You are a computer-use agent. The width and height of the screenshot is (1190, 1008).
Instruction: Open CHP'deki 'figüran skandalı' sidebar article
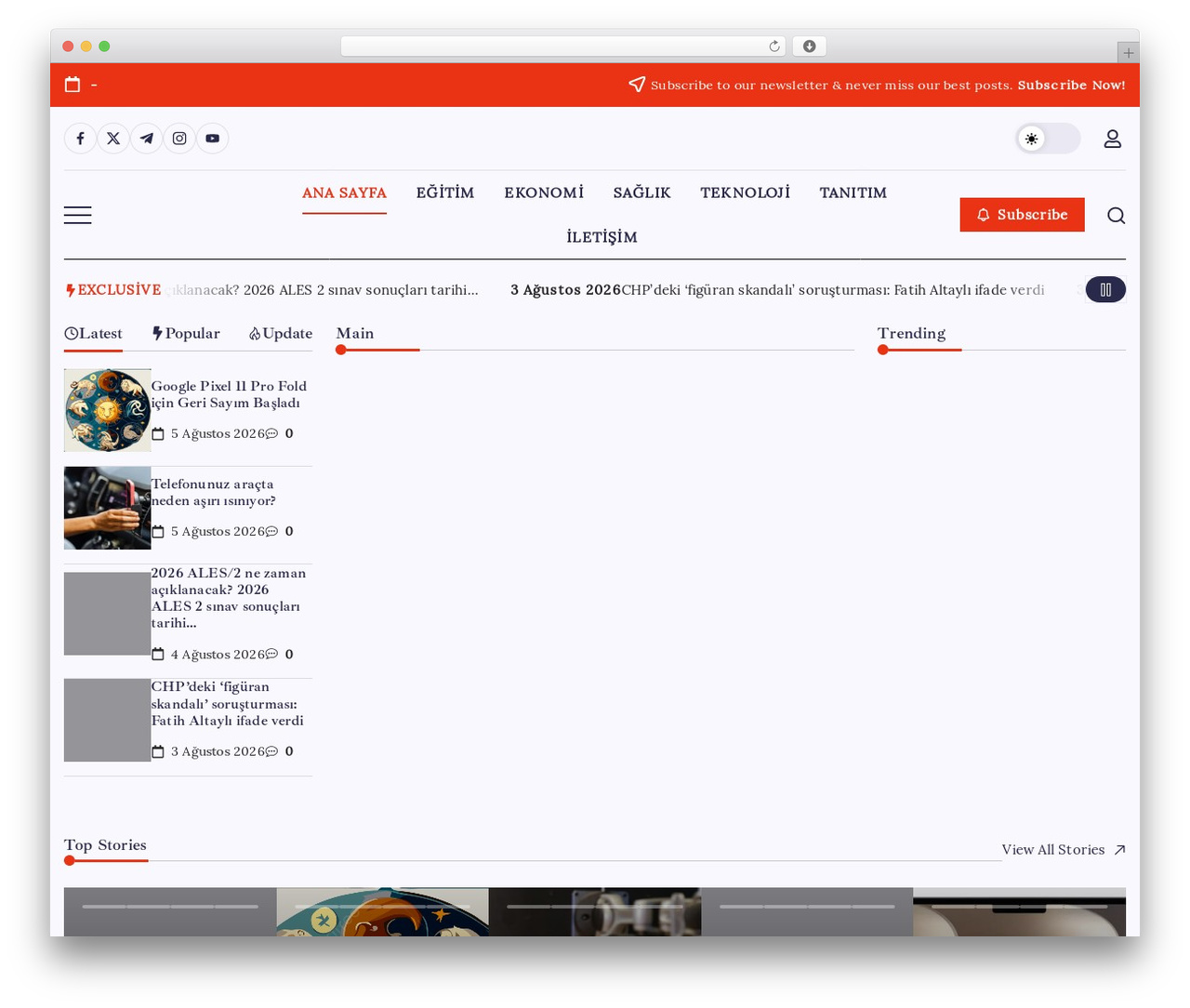coord(228,704)
